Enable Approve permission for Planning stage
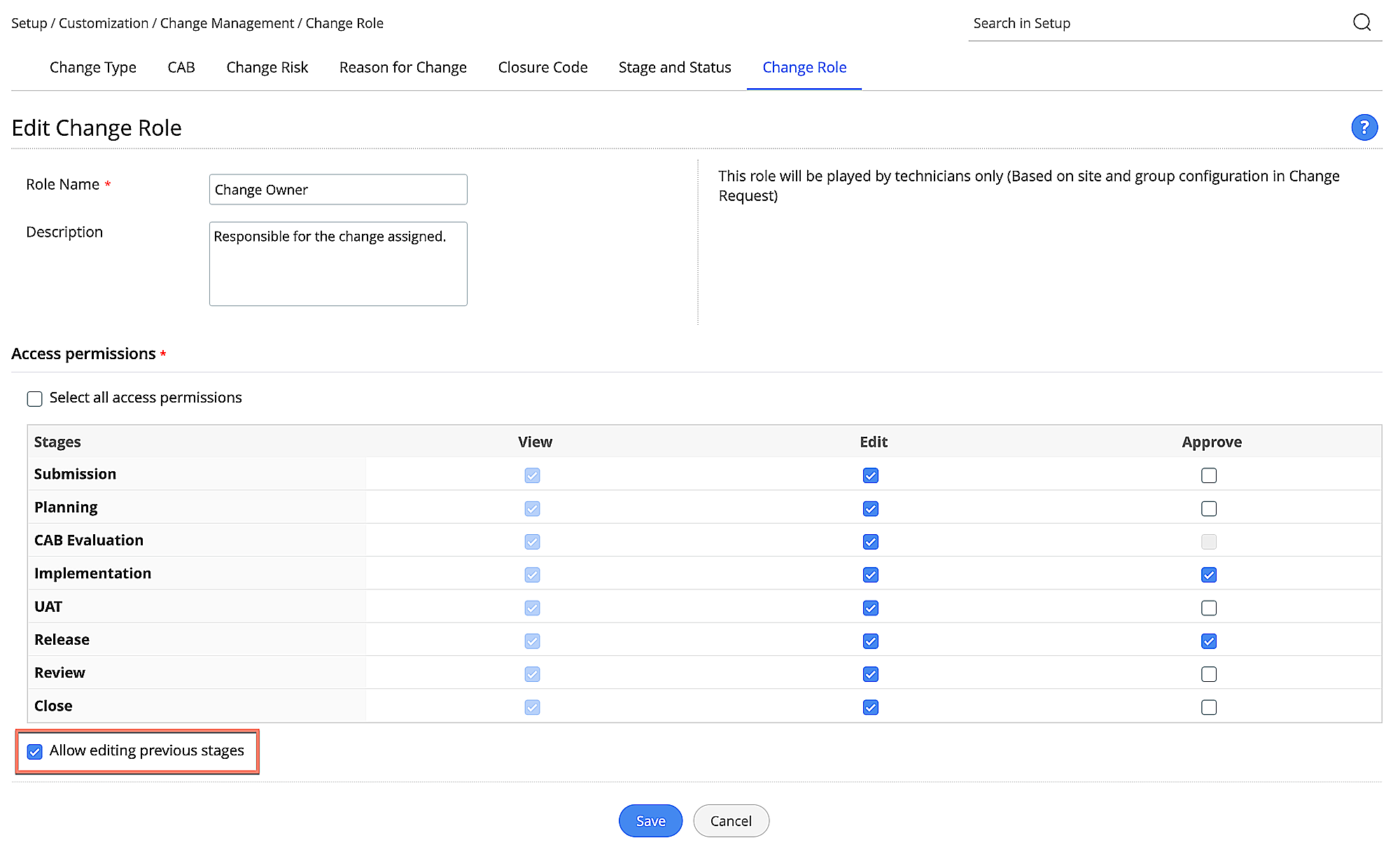1400x859 pixels. [1208, 508]
